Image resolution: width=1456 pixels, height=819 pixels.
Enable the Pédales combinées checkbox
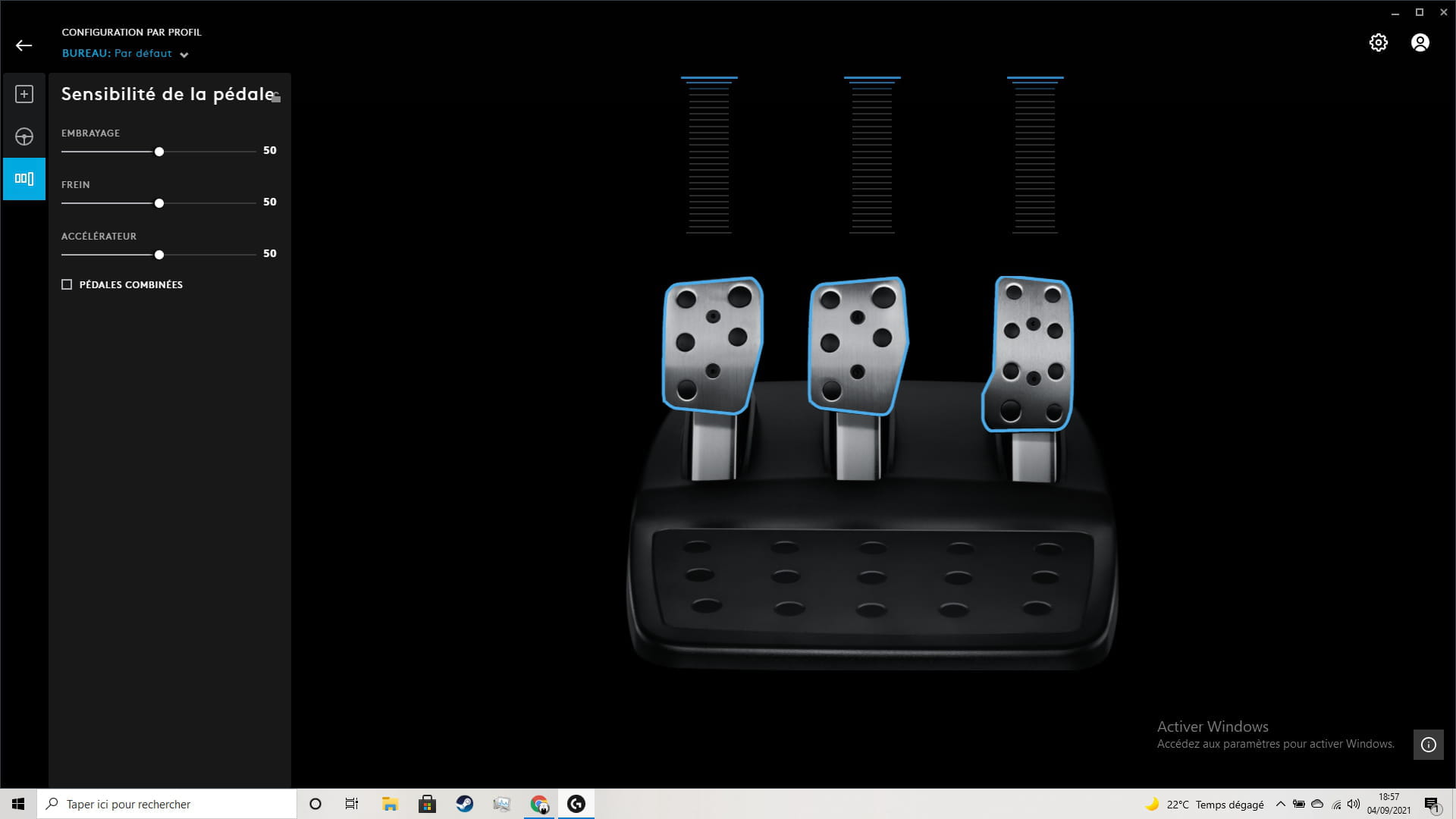pos(67,284)
